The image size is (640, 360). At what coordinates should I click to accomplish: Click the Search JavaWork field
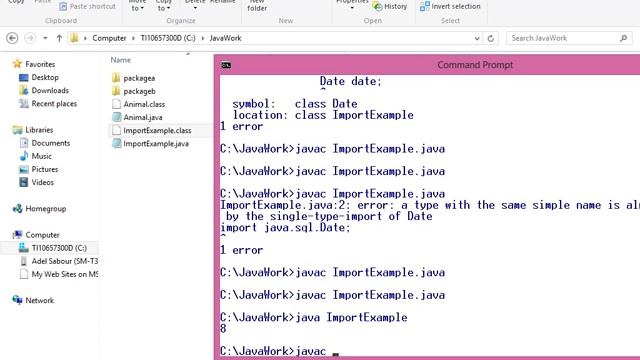pyautogui.click(x=569, y=38)
